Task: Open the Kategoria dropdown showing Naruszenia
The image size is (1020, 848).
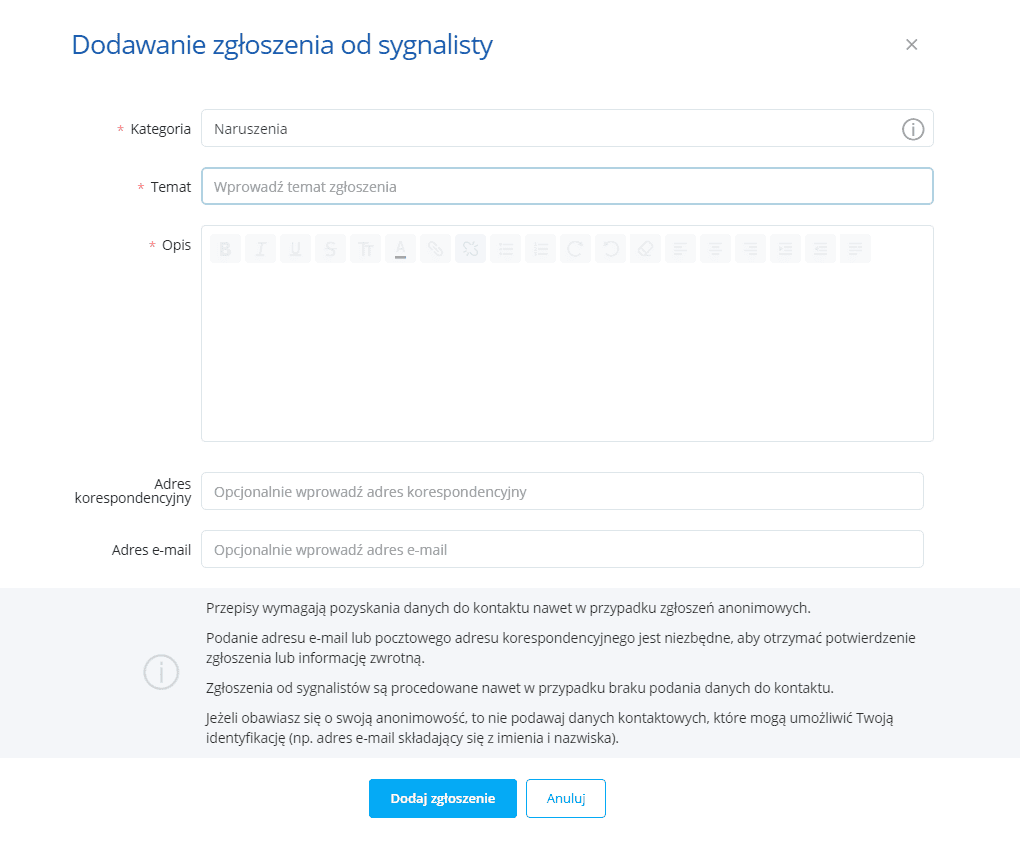Action: point(550,129)
